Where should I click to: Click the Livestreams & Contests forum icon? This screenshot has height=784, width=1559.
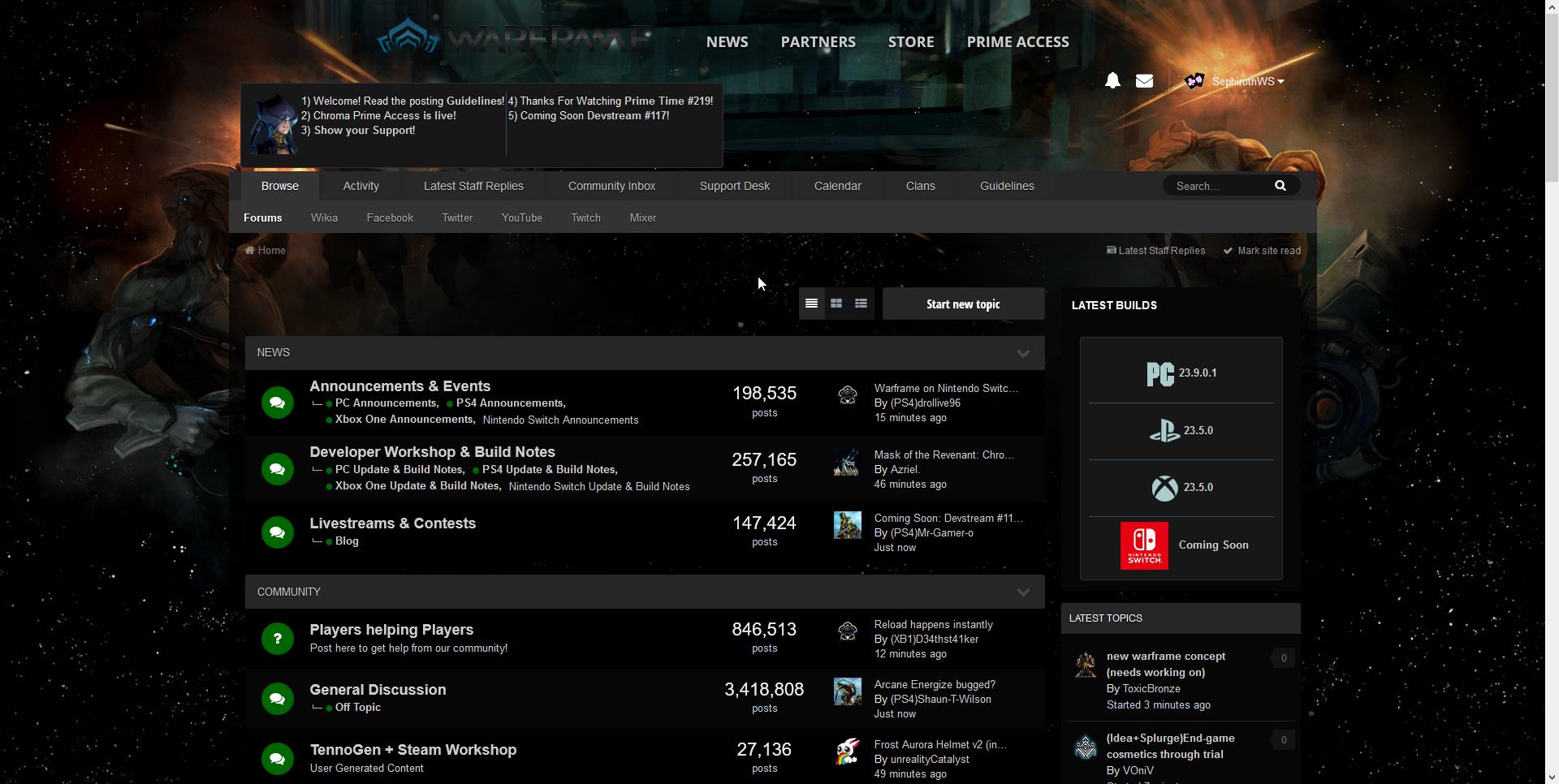tap(278, 532)
